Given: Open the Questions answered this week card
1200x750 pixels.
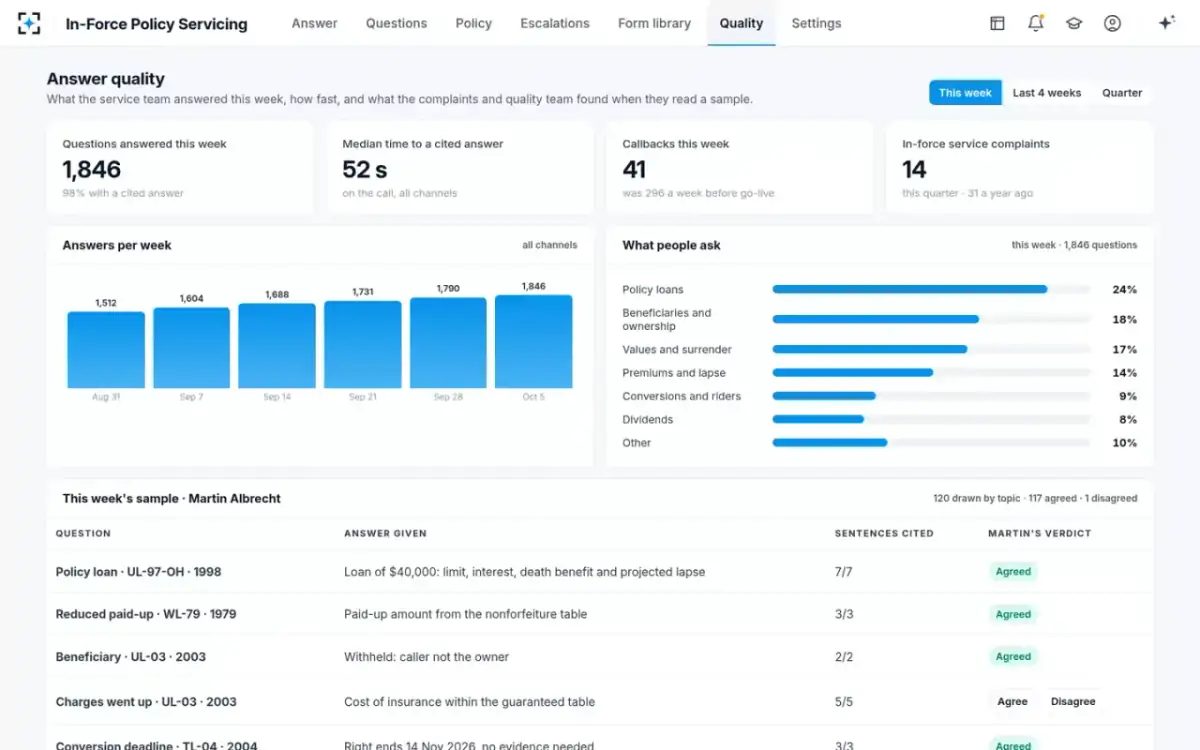Looking at the screenshot, I should point(180,168).
